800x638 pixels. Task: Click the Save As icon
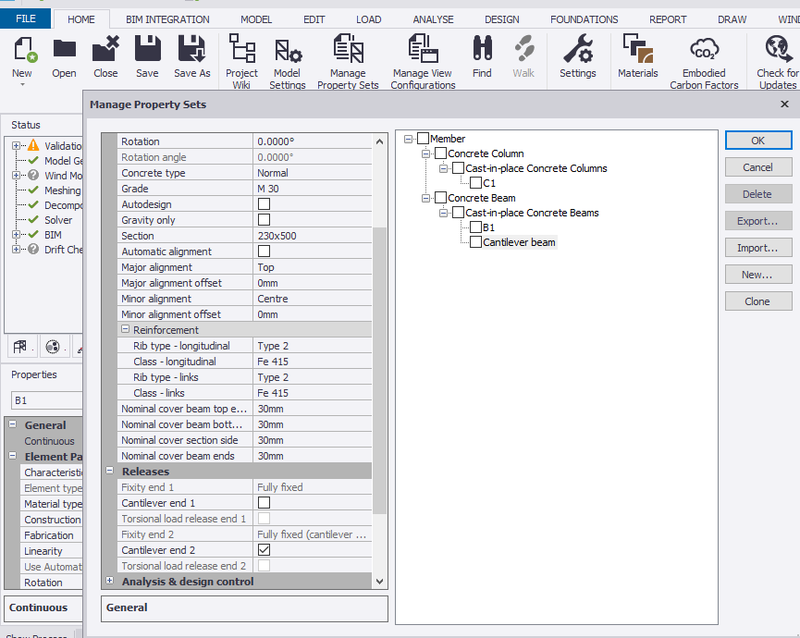192,48
